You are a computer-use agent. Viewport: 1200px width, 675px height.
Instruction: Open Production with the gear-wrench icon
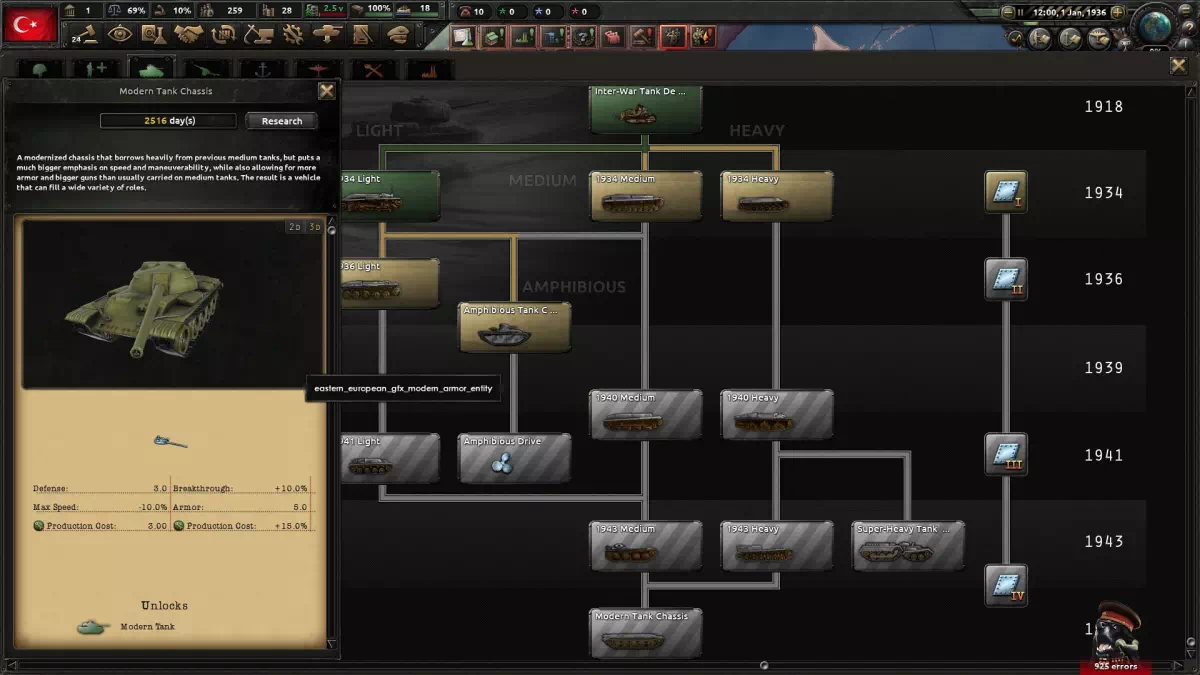[x=293, y=34]
